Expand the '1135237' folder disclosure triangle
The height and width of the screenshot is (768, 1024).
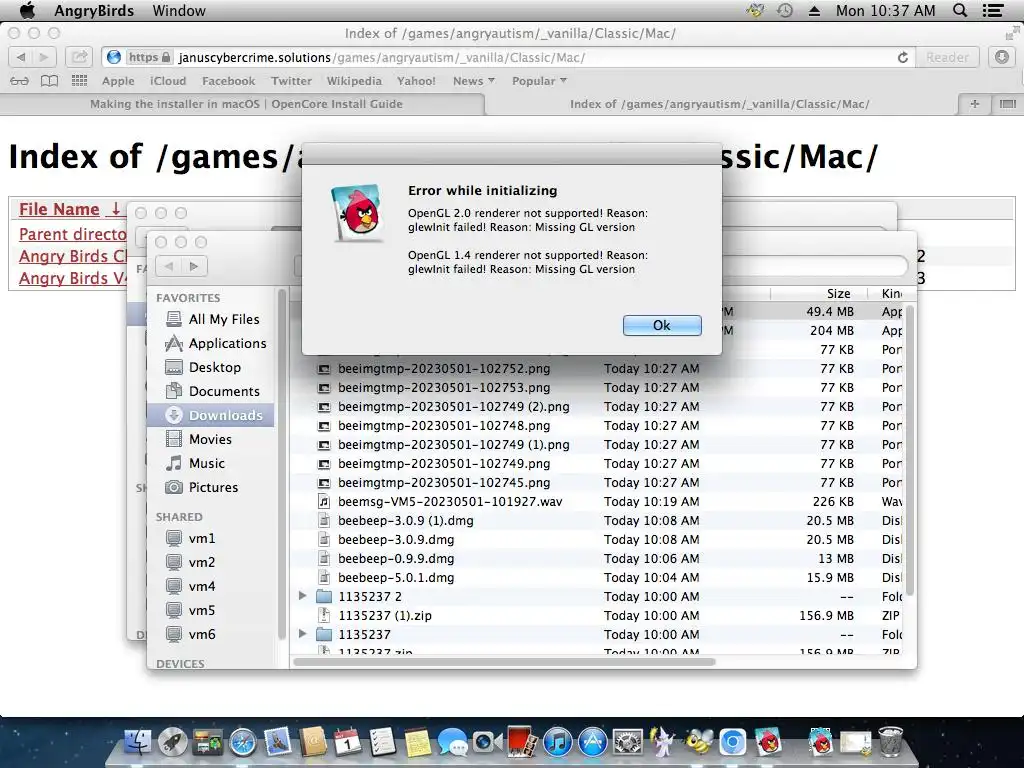click(302, 633)
